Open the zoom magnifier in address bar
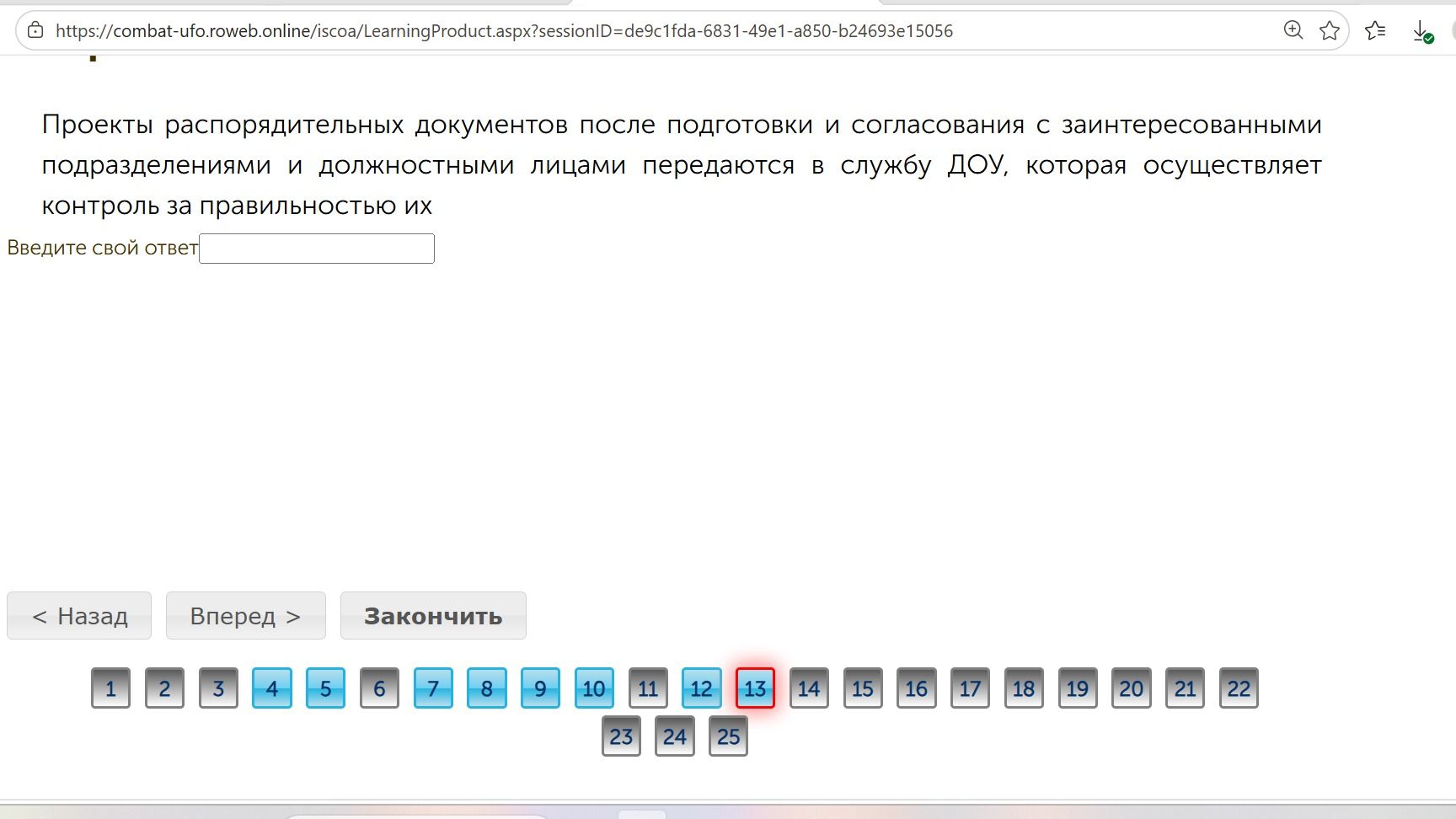This screenshot has width=1456, height=819. click(1293, 30)
